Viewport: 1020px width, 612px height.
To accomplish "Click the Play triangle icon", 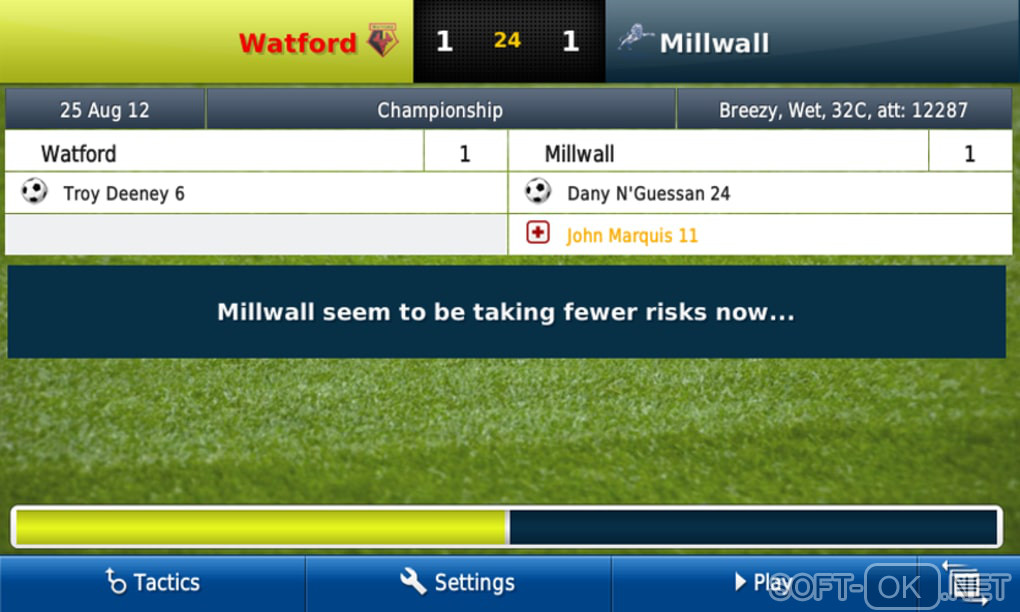I will tap(740, 581).
